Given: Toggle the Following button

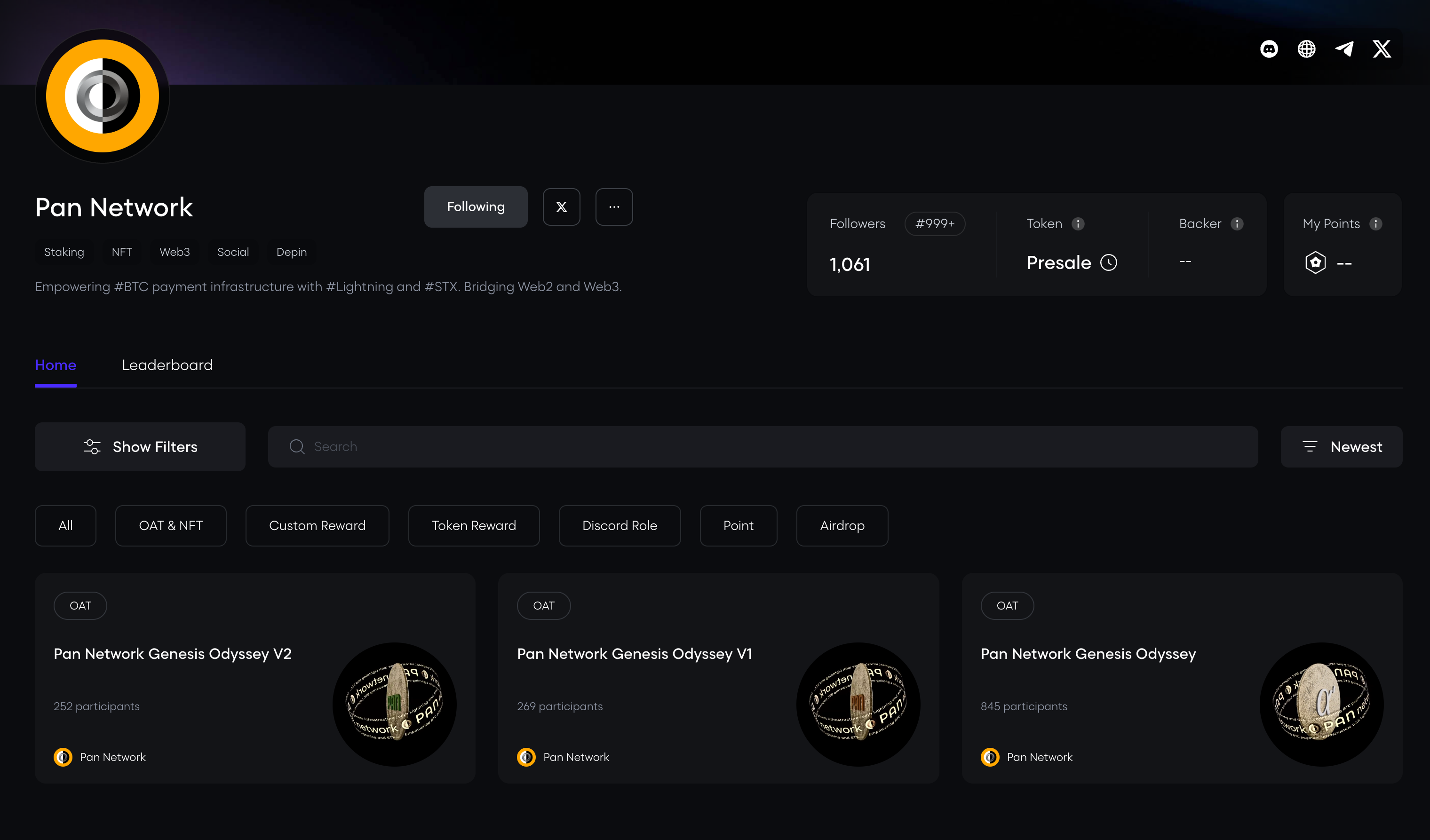Looking at the screenshot, I should point(476,207).
